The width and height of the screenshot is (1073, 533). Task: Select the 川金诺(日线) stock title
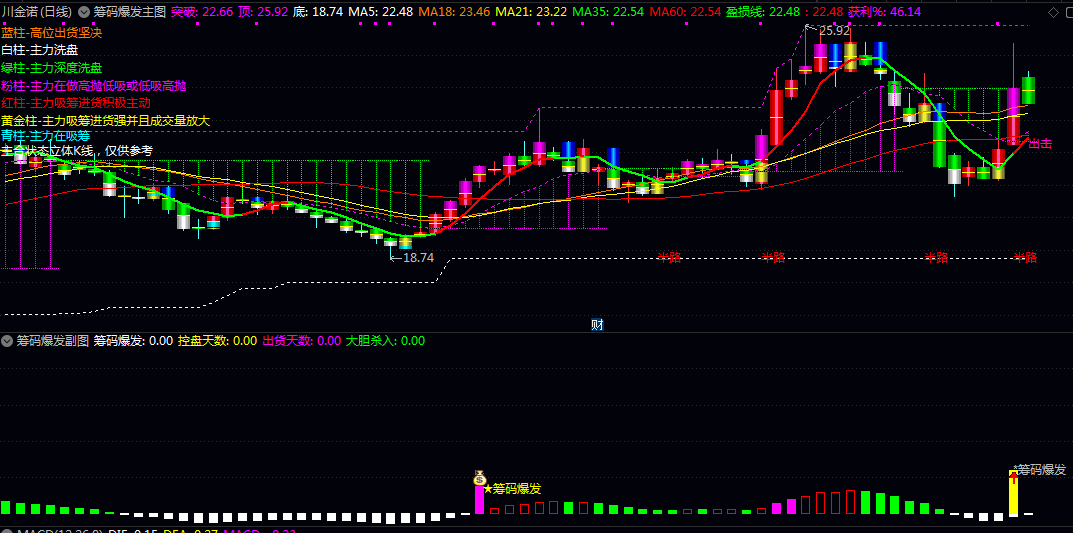tap(37, 12)
